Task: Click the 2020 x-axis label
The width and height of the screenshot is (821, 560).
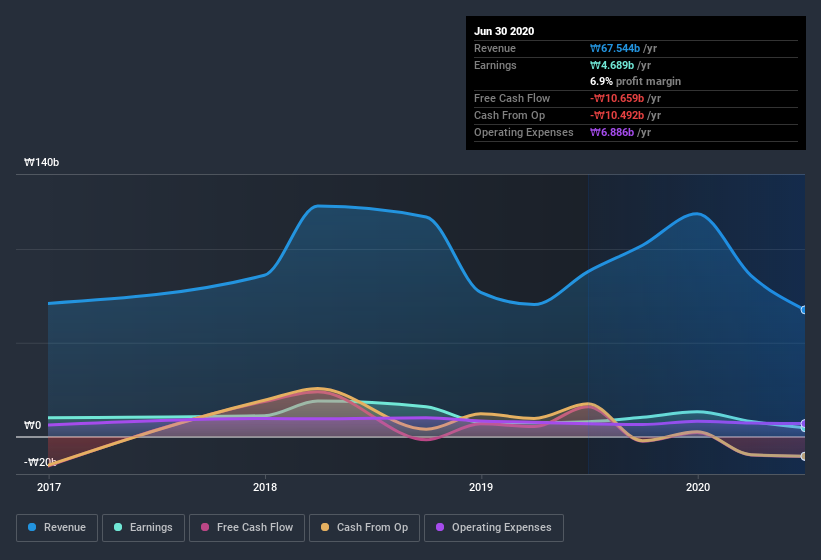Action: (x=698, y=487)
